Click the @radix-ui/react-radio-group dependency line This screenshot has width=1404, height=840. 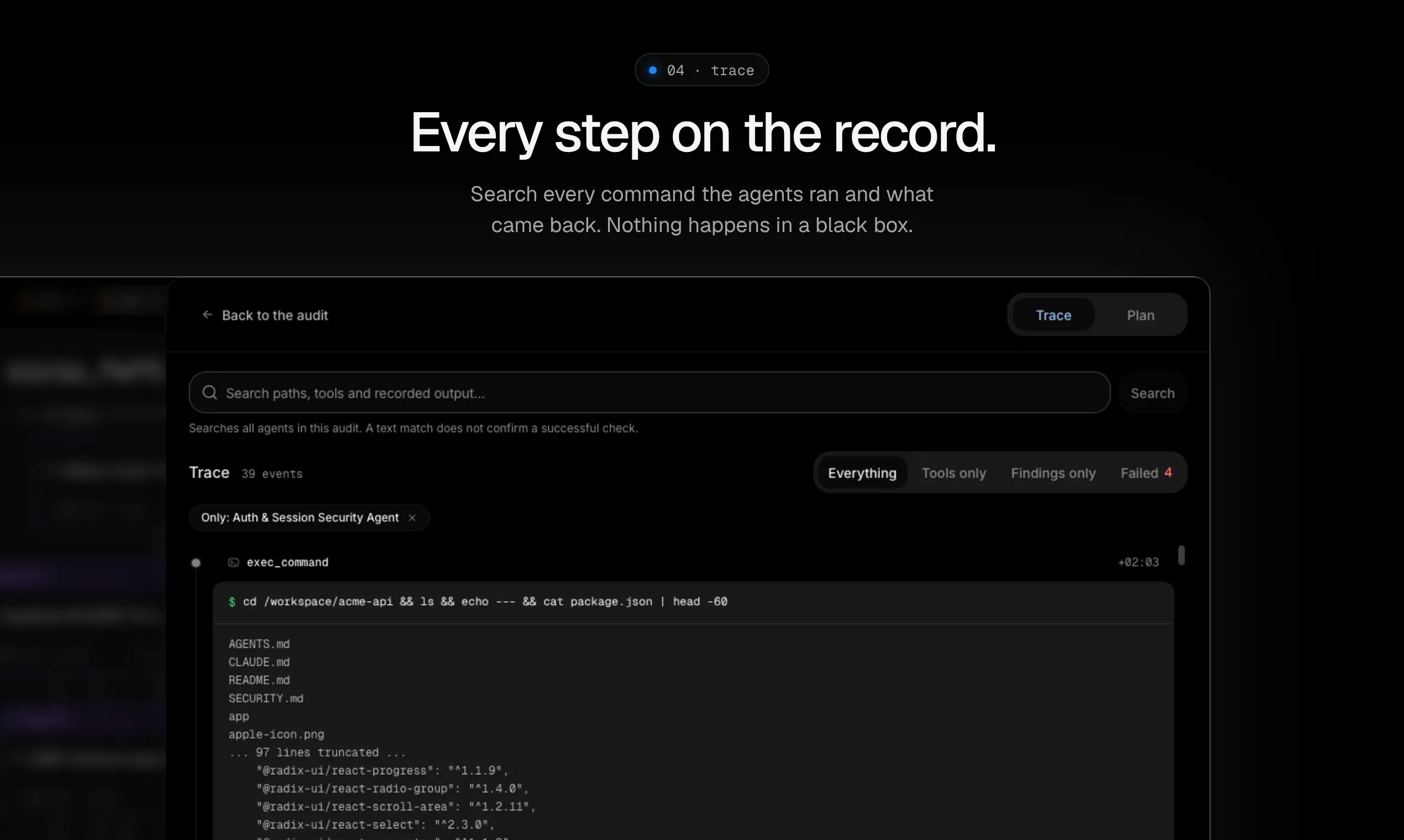392,789
